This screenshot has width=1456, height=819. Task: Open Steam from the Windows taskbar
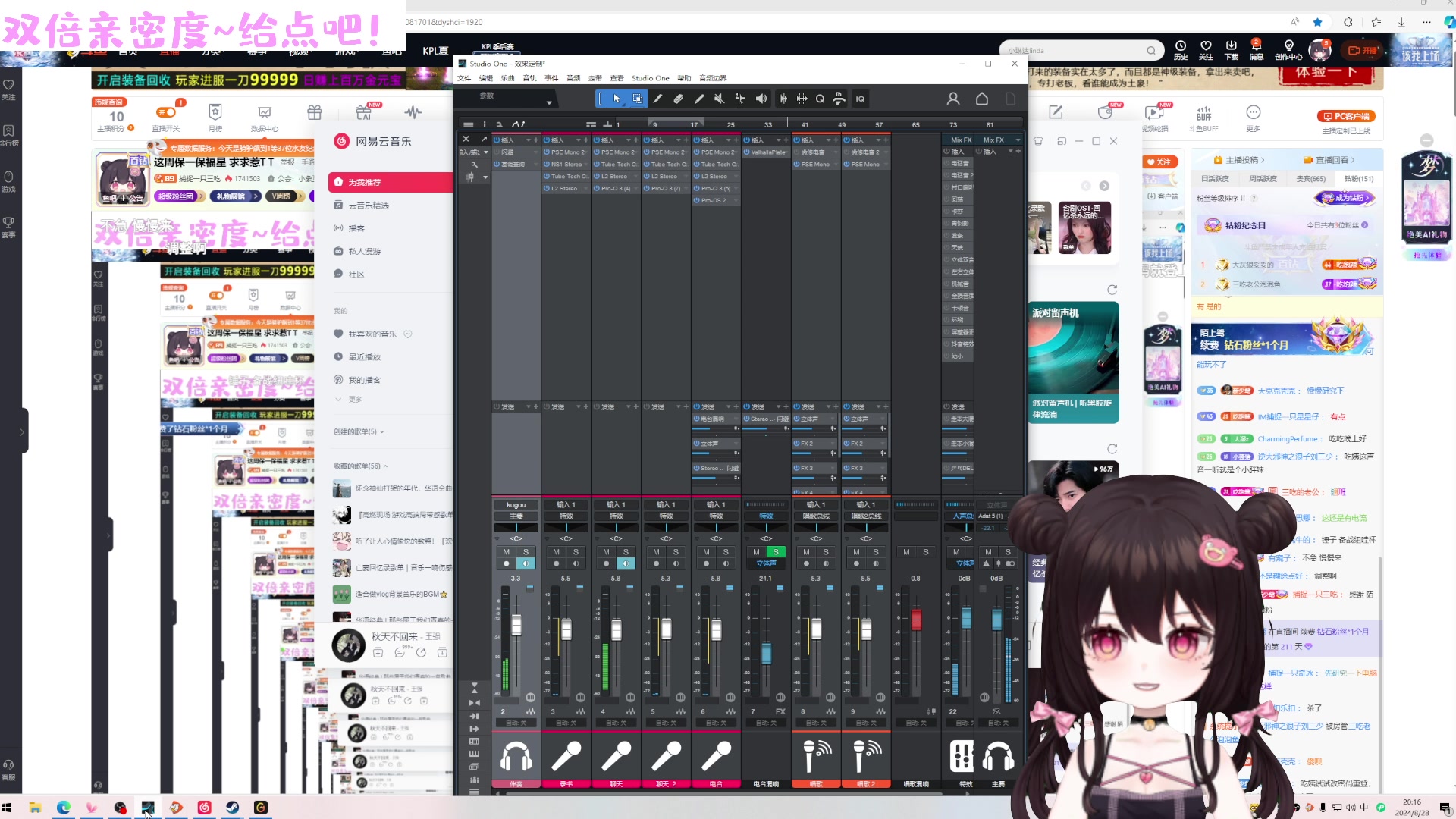[x=233, y=808]
